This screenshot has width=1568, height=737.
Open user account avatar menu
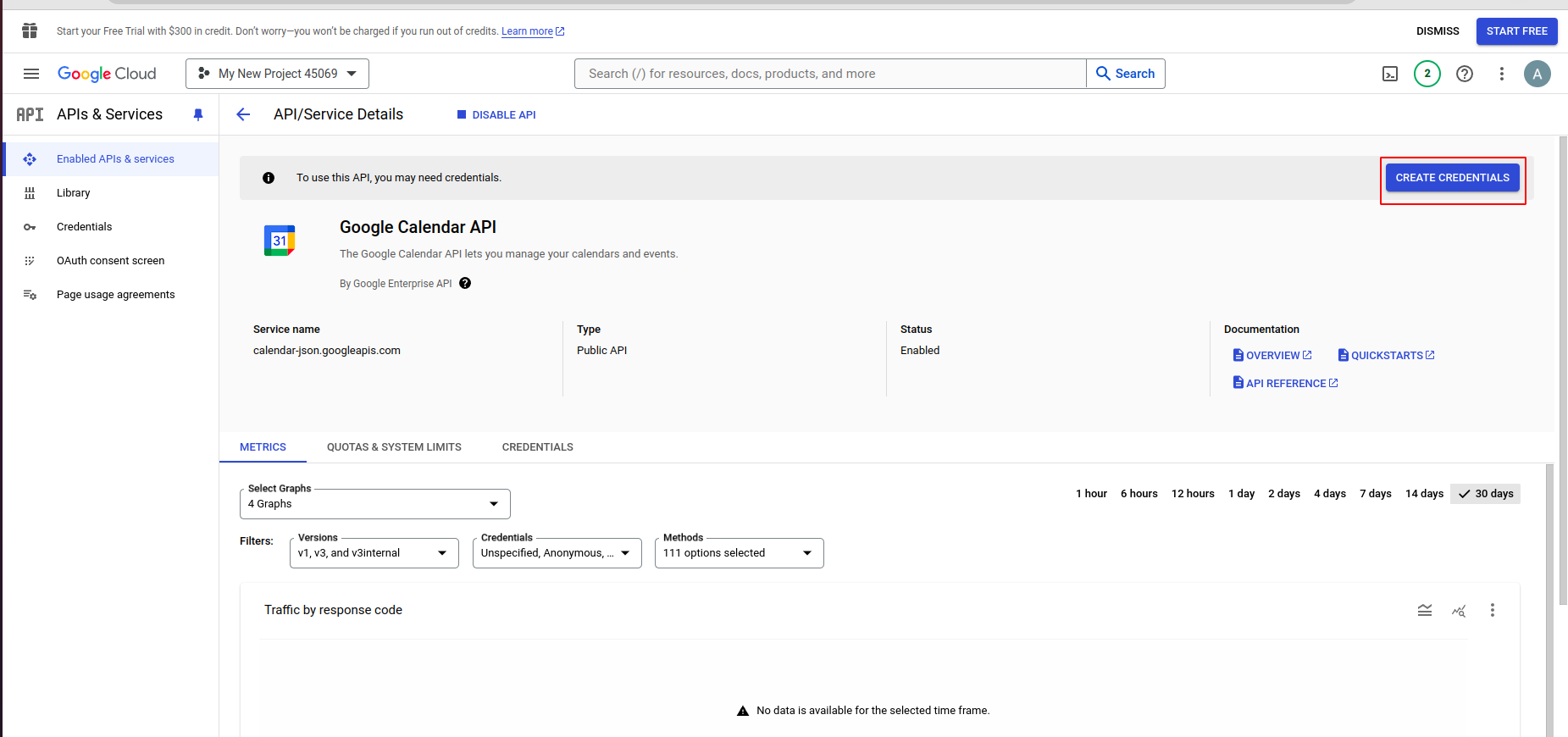pos(1537,74)
